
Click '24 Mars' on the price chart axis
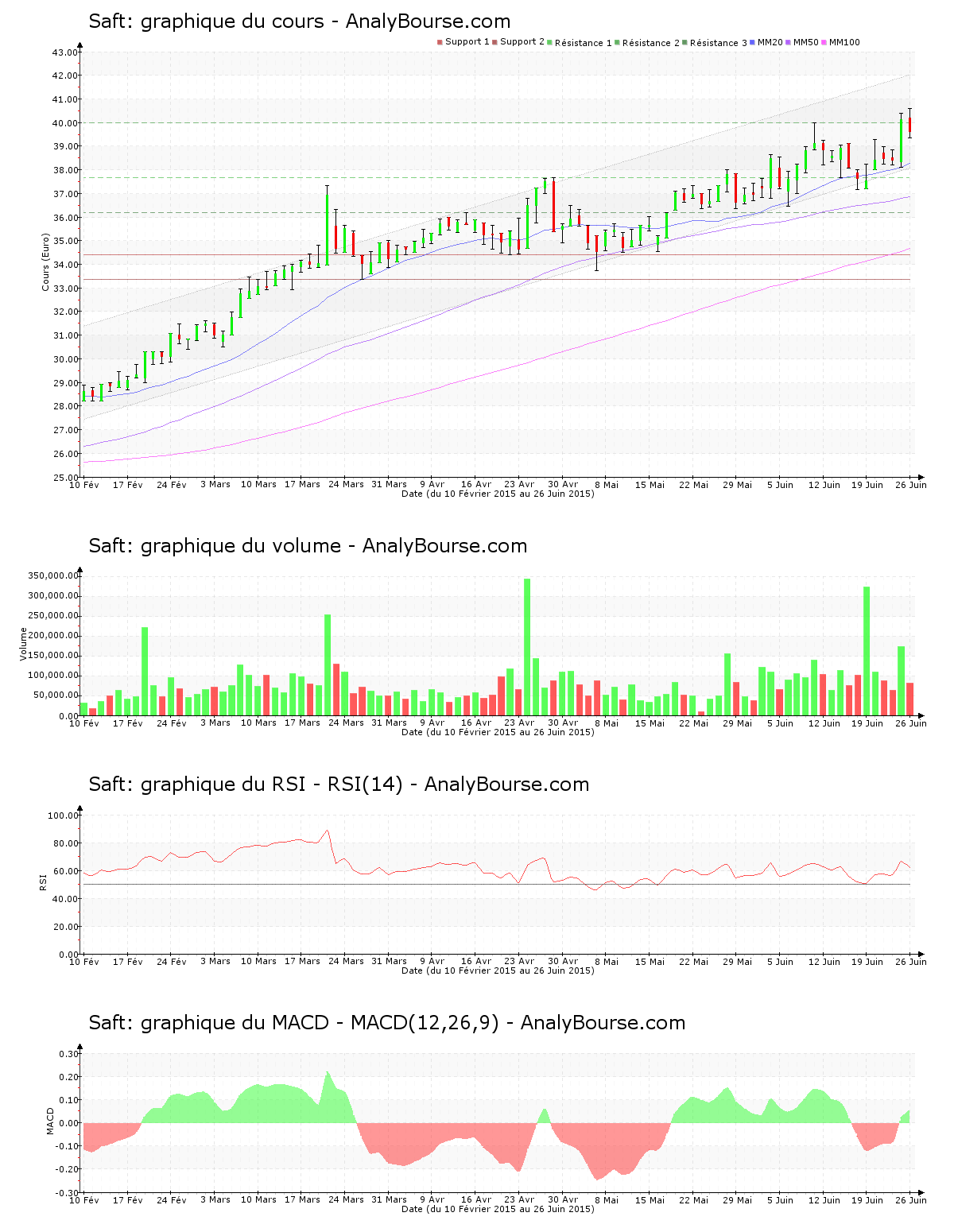(x=346, y=485)
